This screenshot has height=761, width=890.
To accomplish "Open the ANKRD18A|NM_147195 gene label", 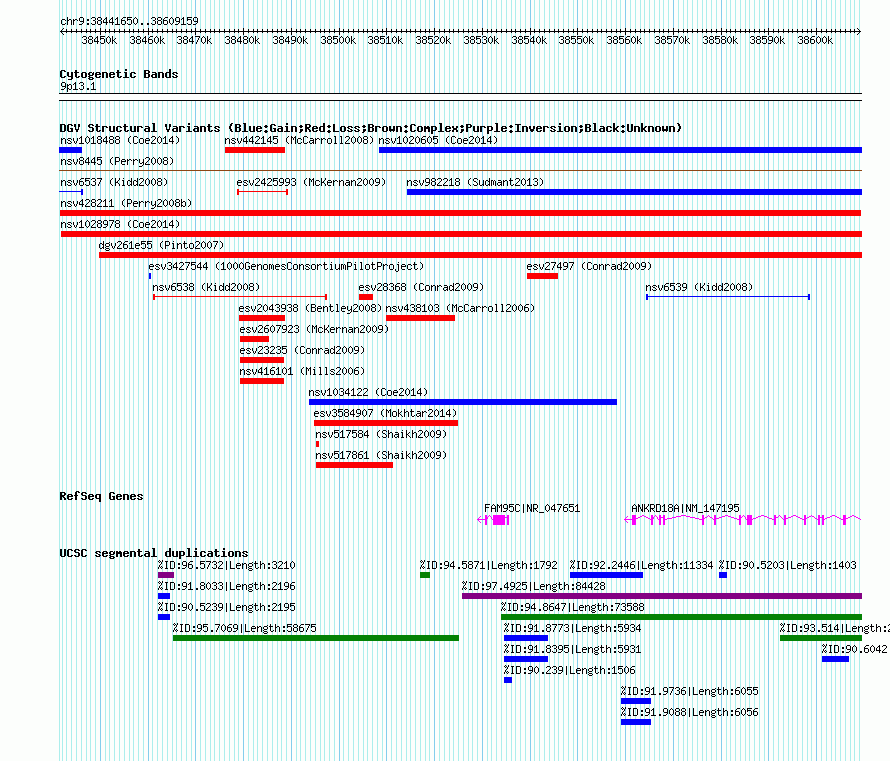I will tap(685, 508).
